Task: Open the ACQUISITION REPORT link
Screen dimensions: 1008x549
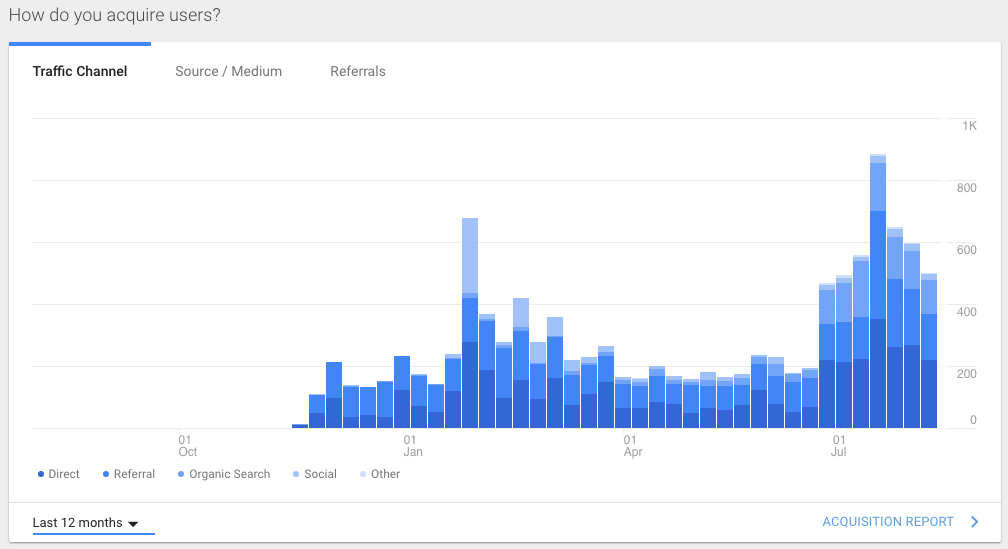Action: click(x=888, y=521)
